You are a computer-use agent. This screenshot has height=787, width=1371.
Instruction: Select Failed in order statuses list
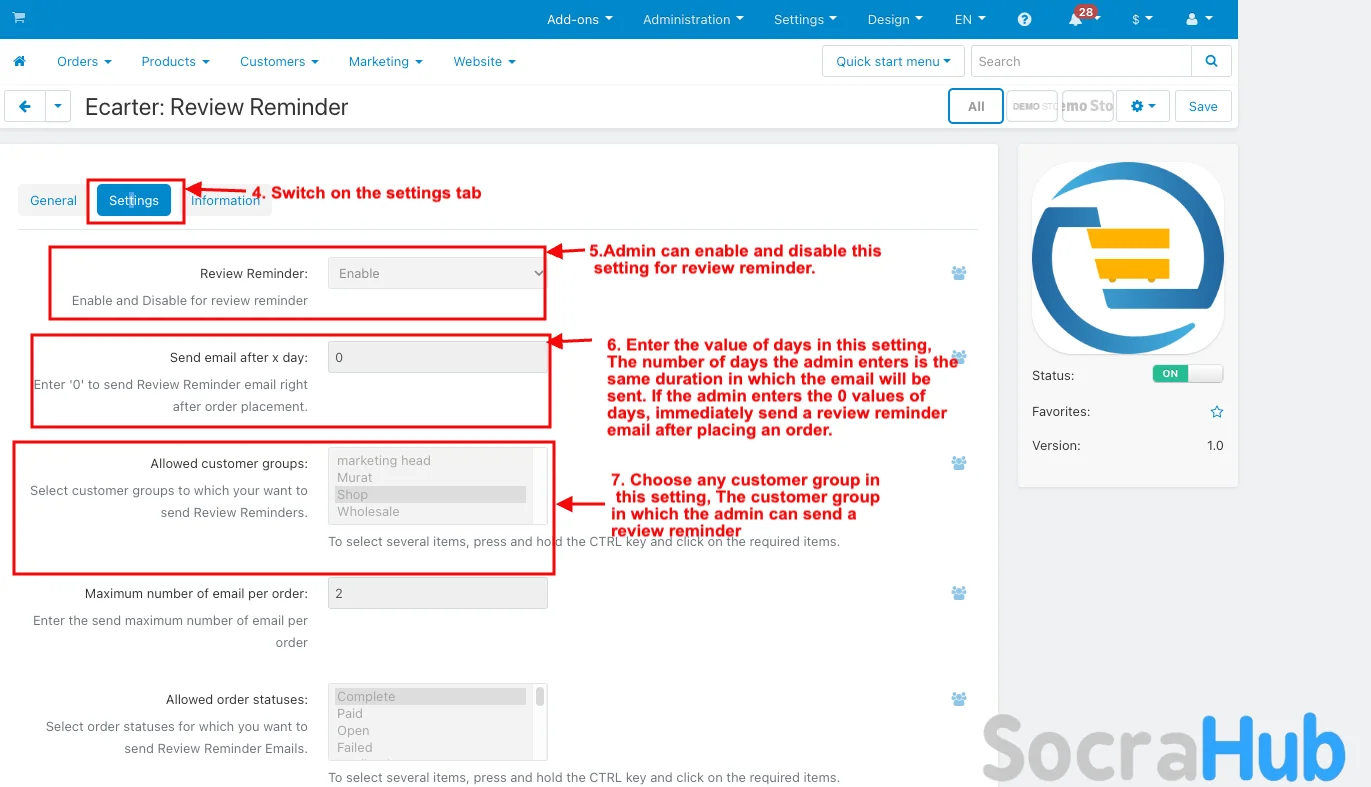[x=430, y=748]
